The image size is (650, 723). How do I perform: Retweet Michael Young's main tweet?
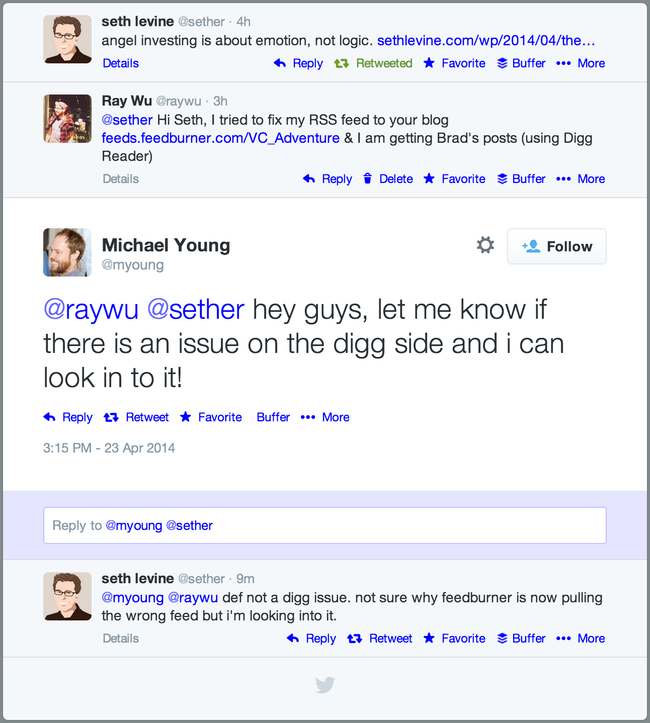(137, 417)
